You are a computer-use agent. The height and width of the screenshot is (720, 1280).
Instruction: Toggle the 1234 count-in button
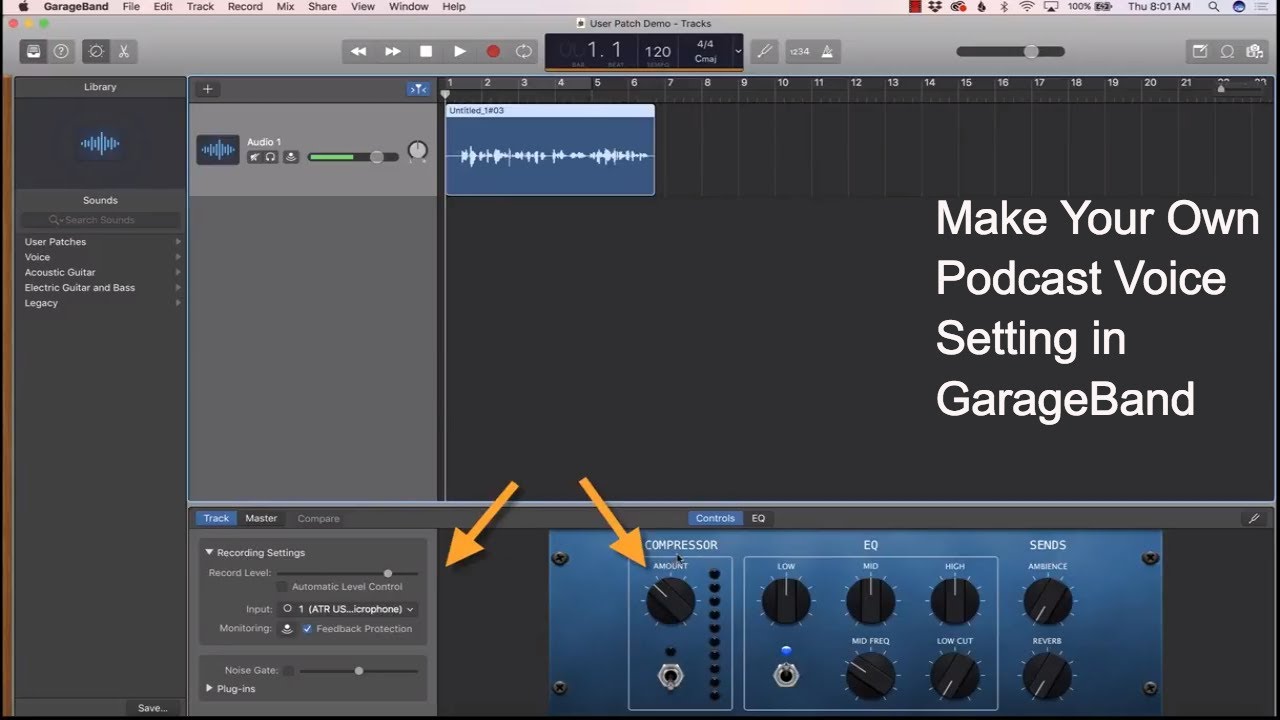pos(799,51)
